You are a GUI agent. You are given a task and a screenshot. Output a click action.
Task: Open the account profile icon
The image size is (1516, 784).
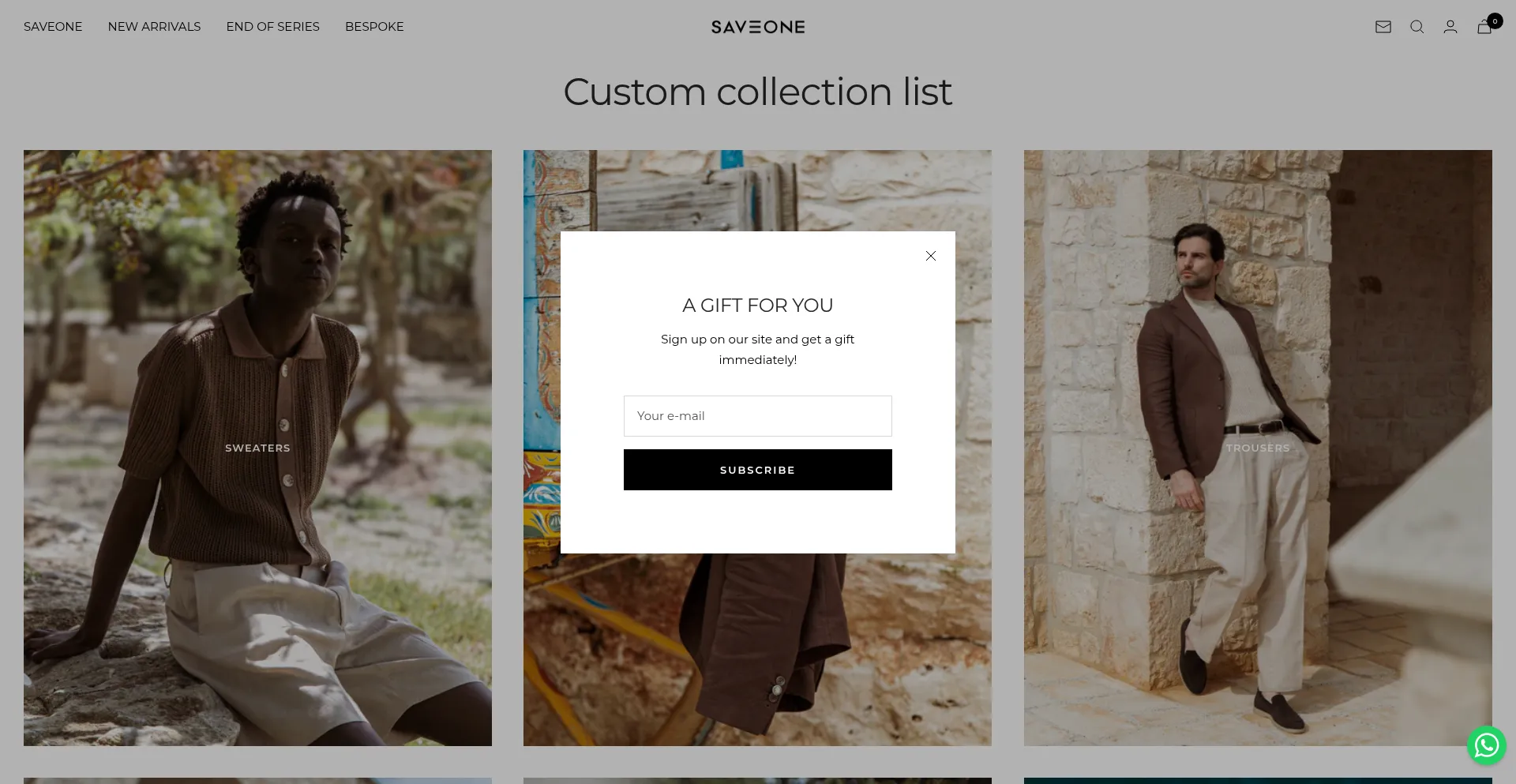pyautogui.click(x=1450, y=27)
